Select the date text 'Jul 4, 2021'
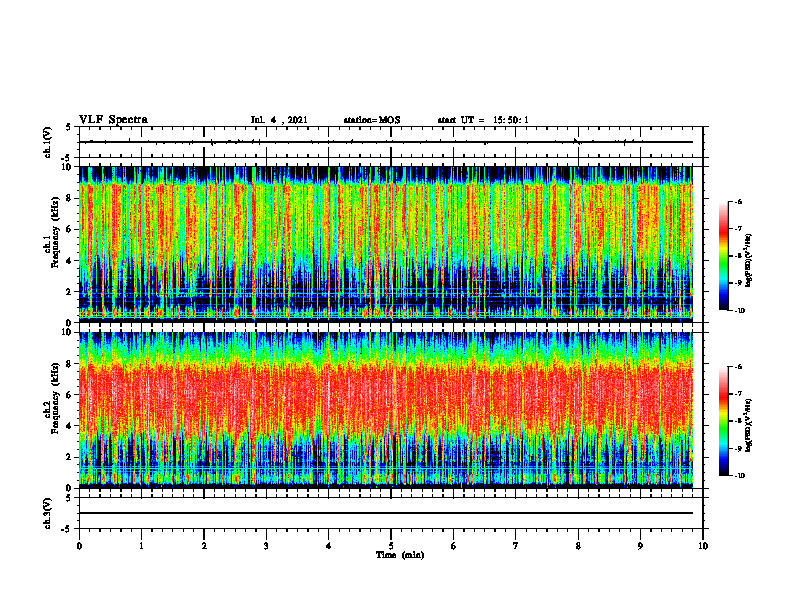The width and height of the screenshot is (792, 612). click(x=279, y=120)
